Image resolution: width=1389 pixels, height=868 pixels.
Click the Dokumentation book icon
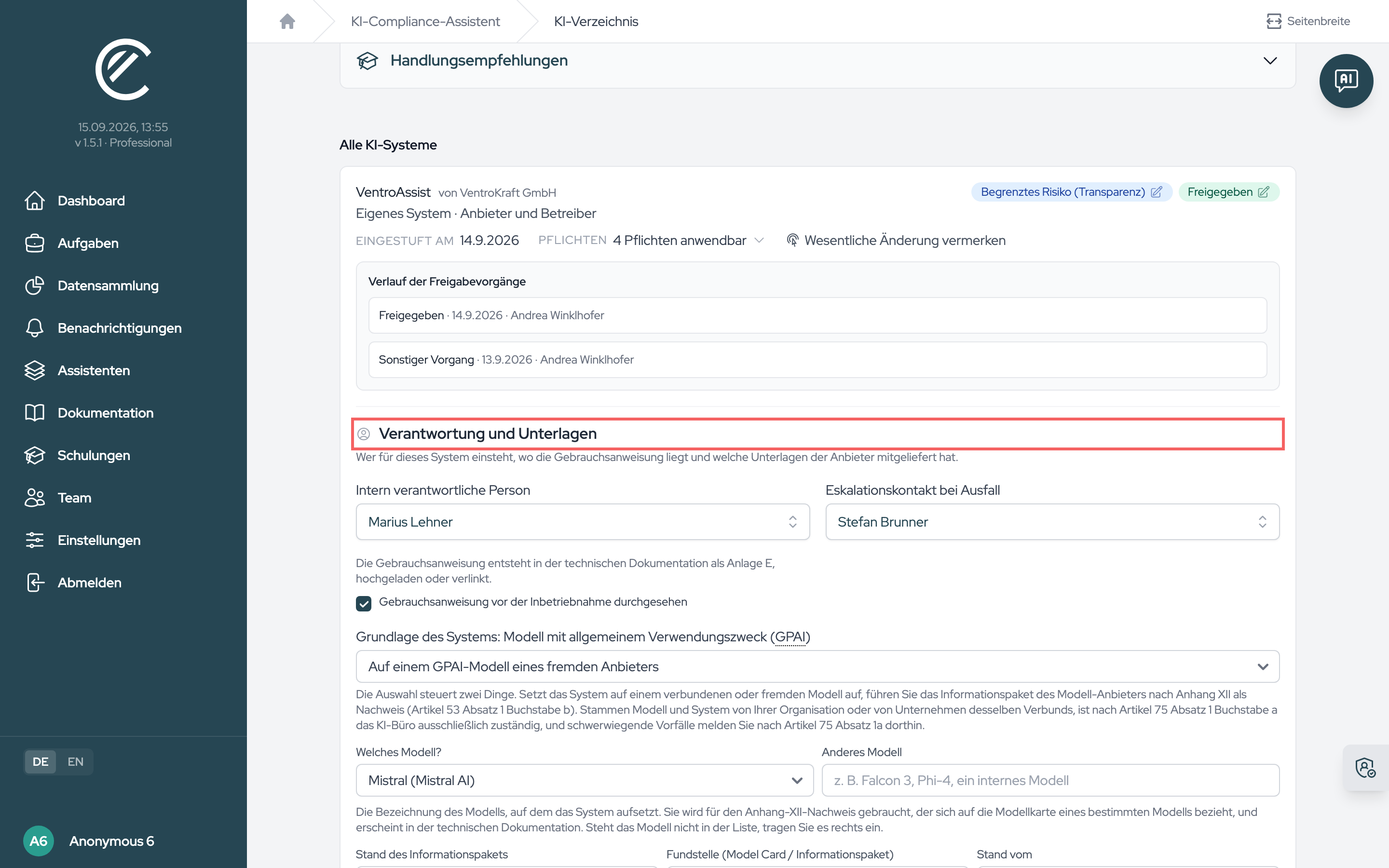(x=34, y=413)
